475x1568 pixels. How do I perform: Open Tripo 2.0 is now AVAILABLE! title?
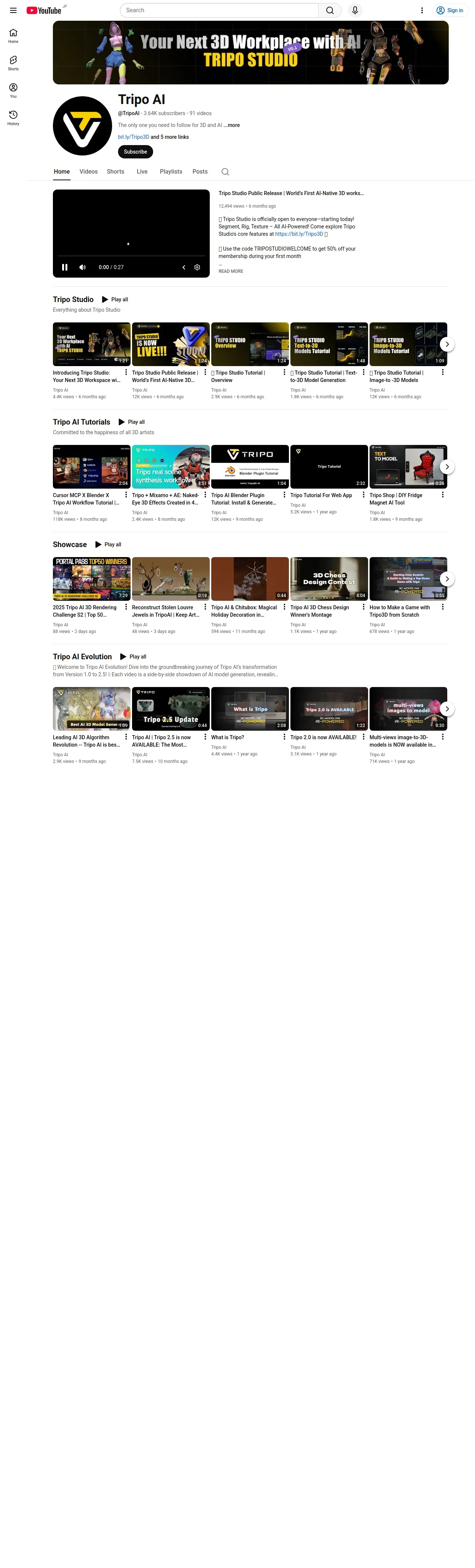[324, 737]
